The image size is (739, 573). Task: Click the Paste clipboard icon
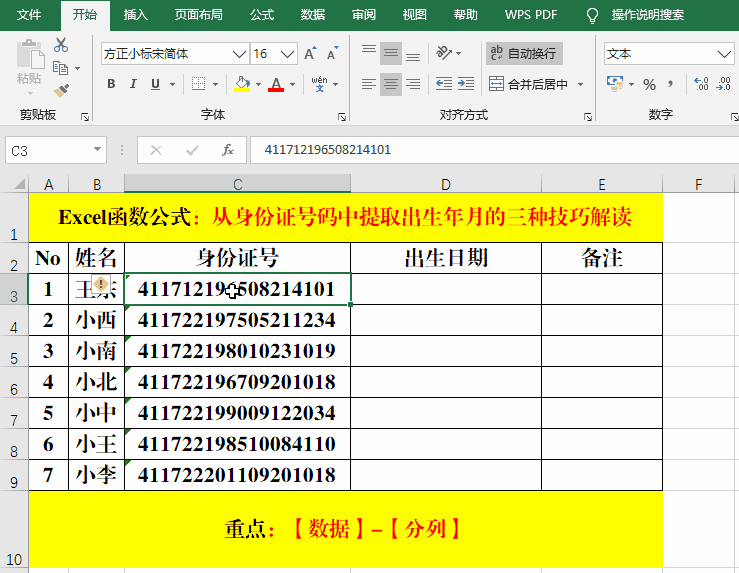click(30, 54)
